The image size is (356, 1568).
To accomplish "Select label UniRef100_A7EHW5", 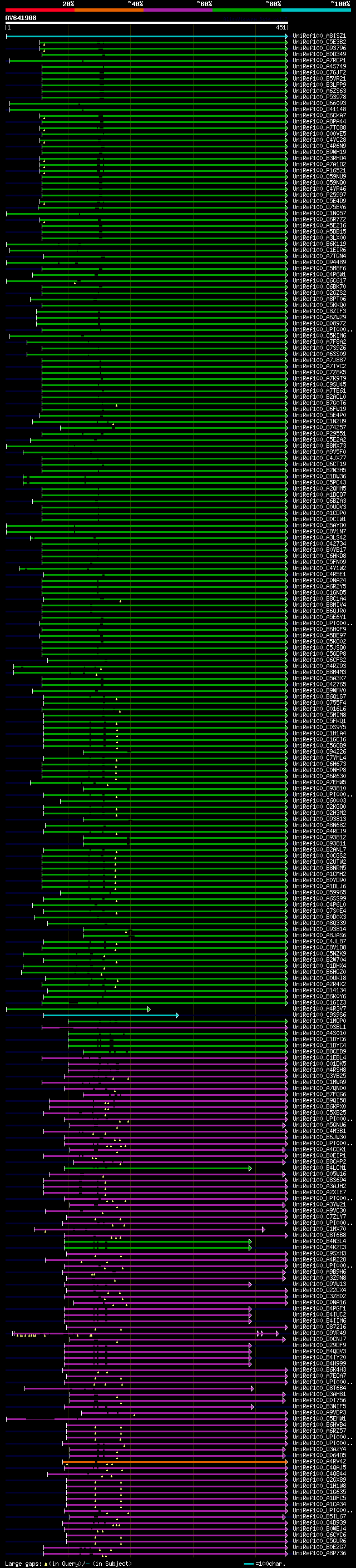I will [x=319, y=782].
